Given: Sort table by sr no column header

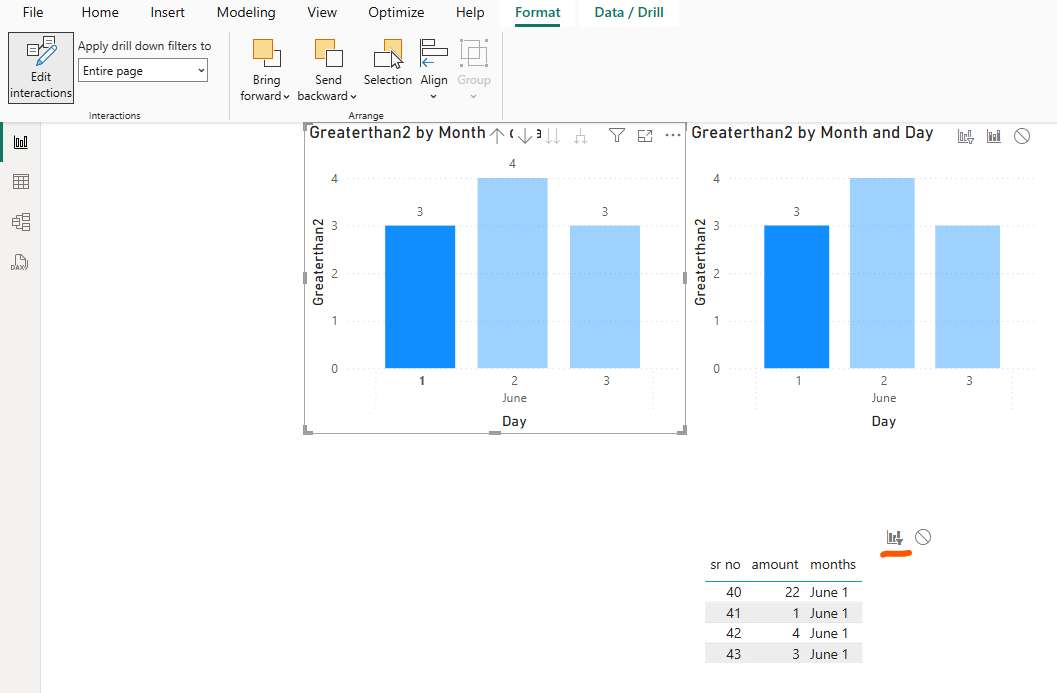Looking at the screenshot, I should coord(725,565).
